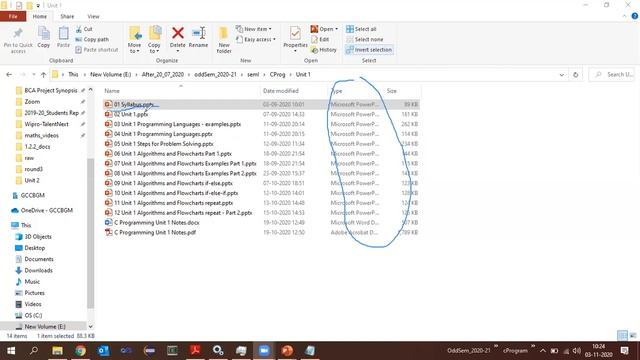Image resolution: width=640 pixels, height=360 pixels.
Task: Select Wipro-TalentNext folder in navigation pane
Action: [x=46, y=124]
